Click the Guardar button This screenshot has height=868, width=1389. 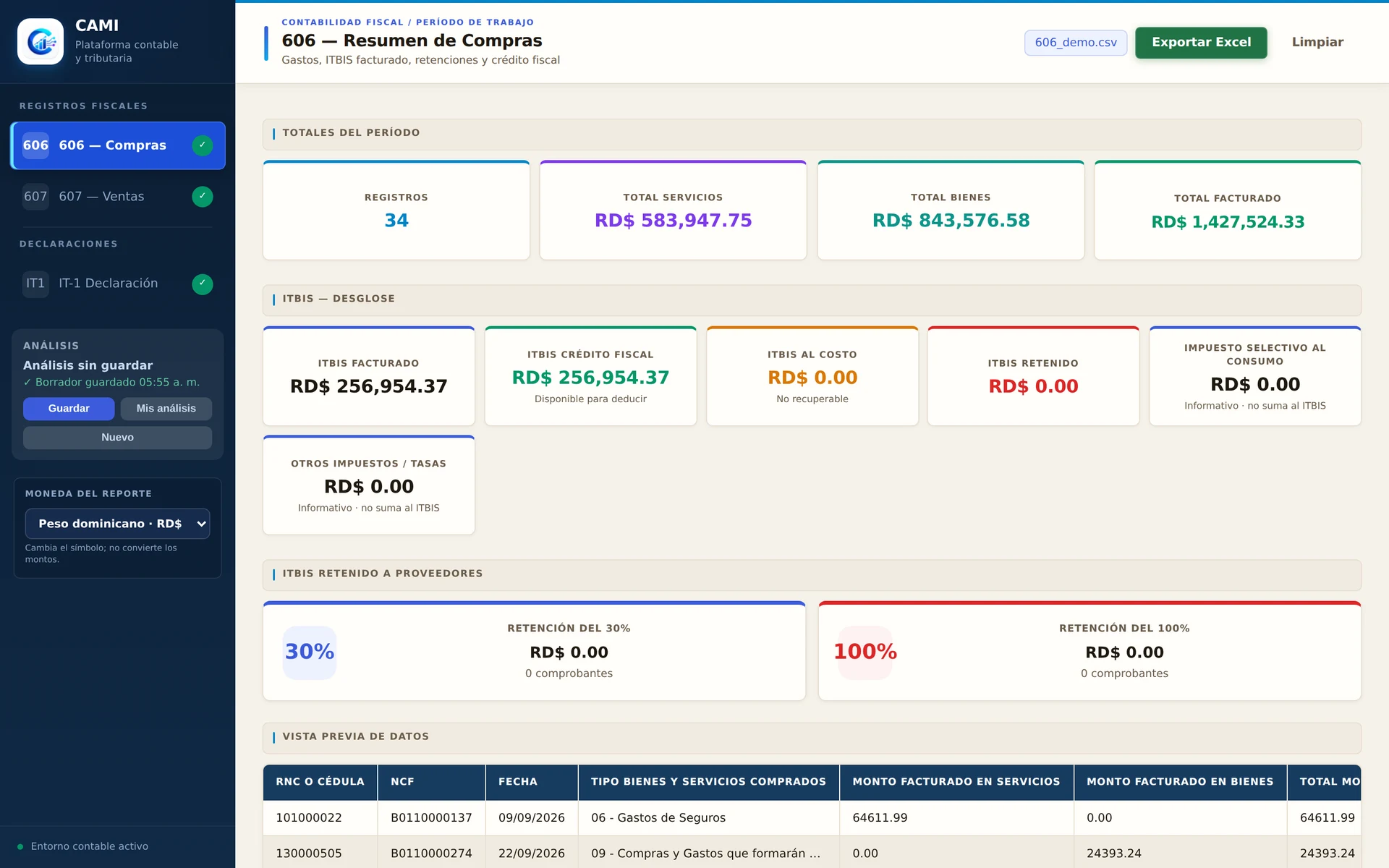[x=69, y=409]
